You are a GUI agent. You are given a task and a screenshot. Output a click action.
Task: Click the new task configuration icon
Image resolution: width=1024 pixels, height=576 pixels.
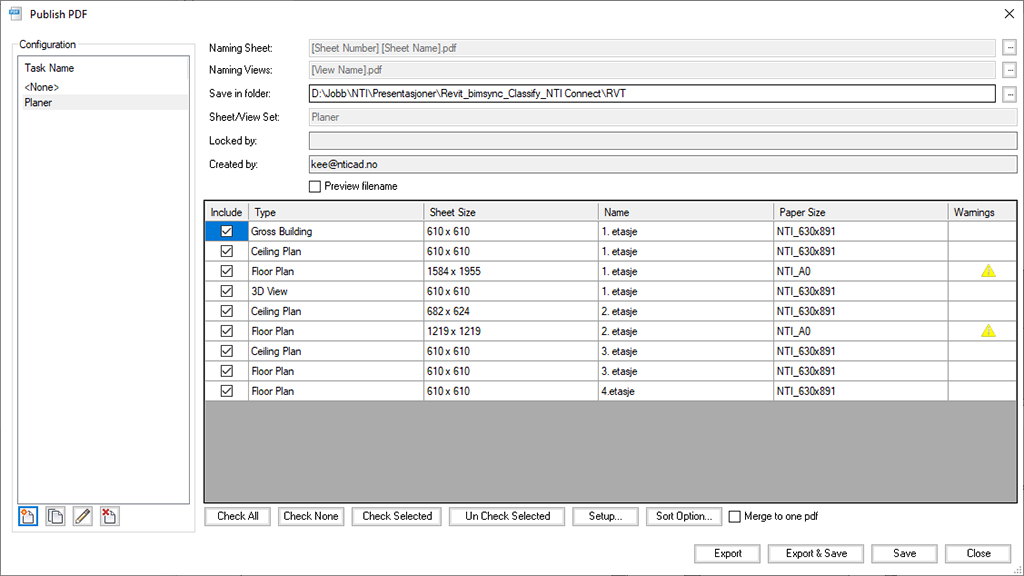(x=28, y=516)
